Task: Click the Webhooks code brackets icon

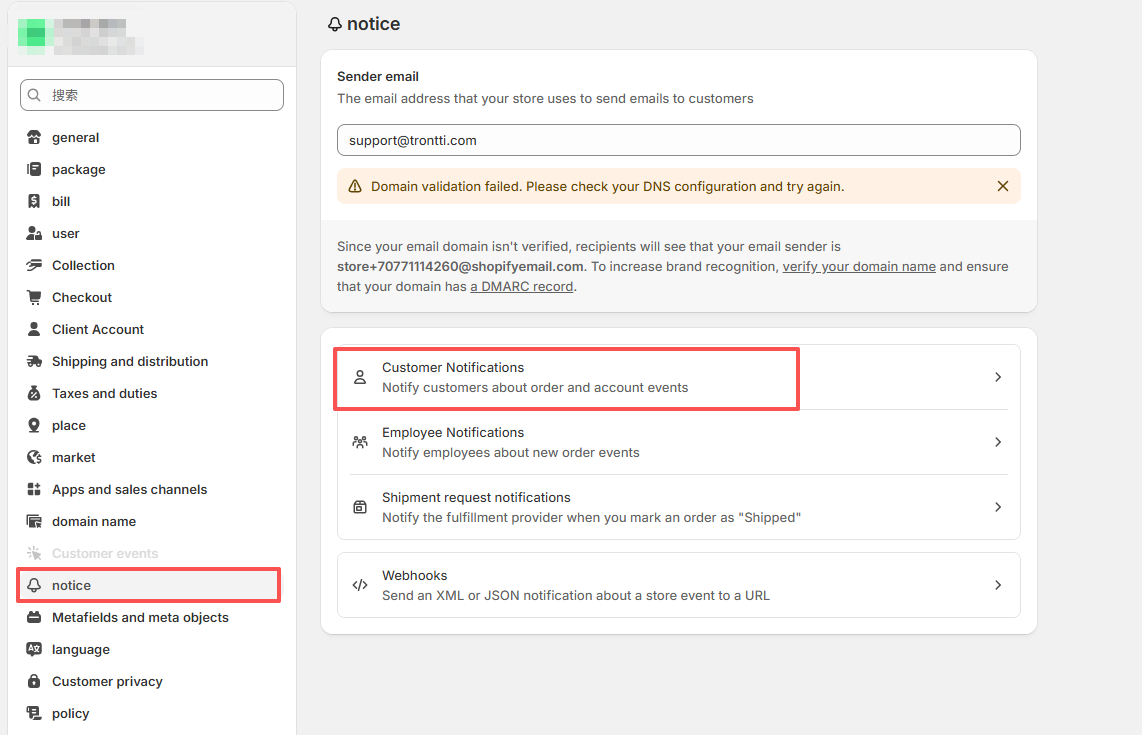Action: pos(360,585)
